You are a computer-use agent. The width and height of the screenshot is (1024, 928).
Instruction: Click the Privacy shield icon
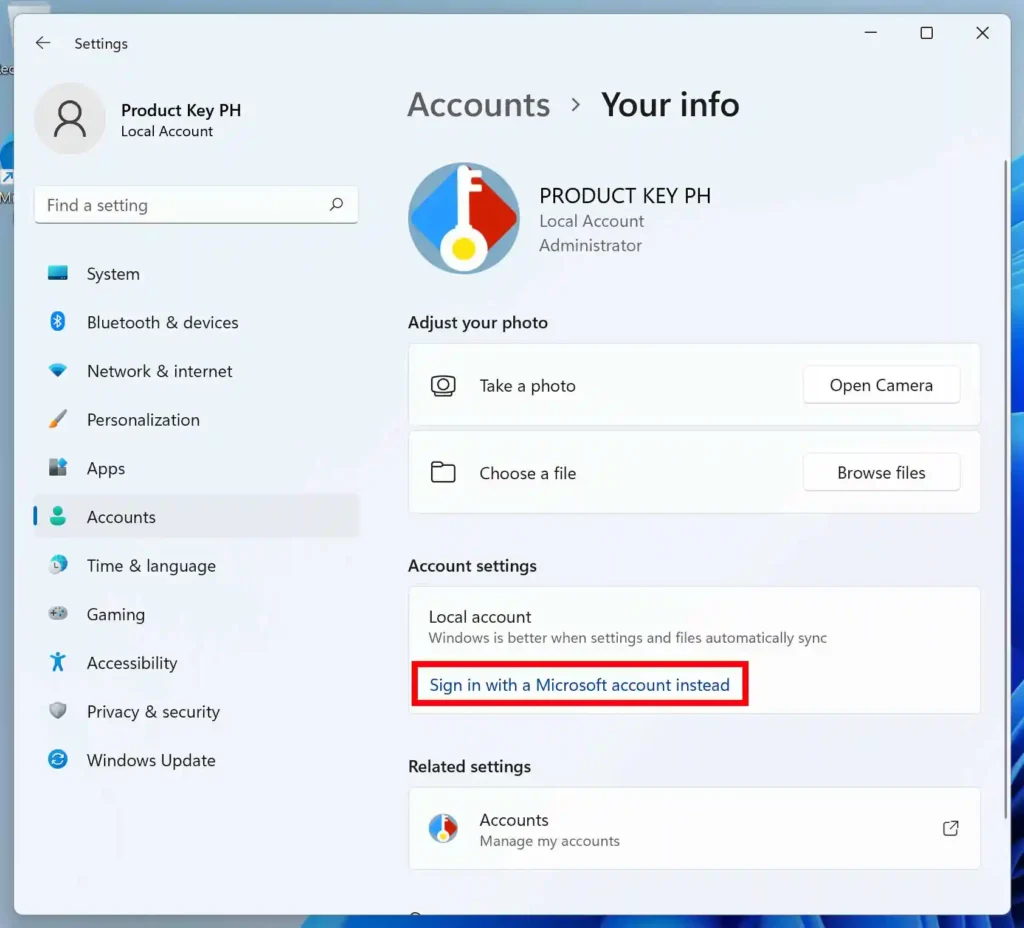click(x=57, y=711)
